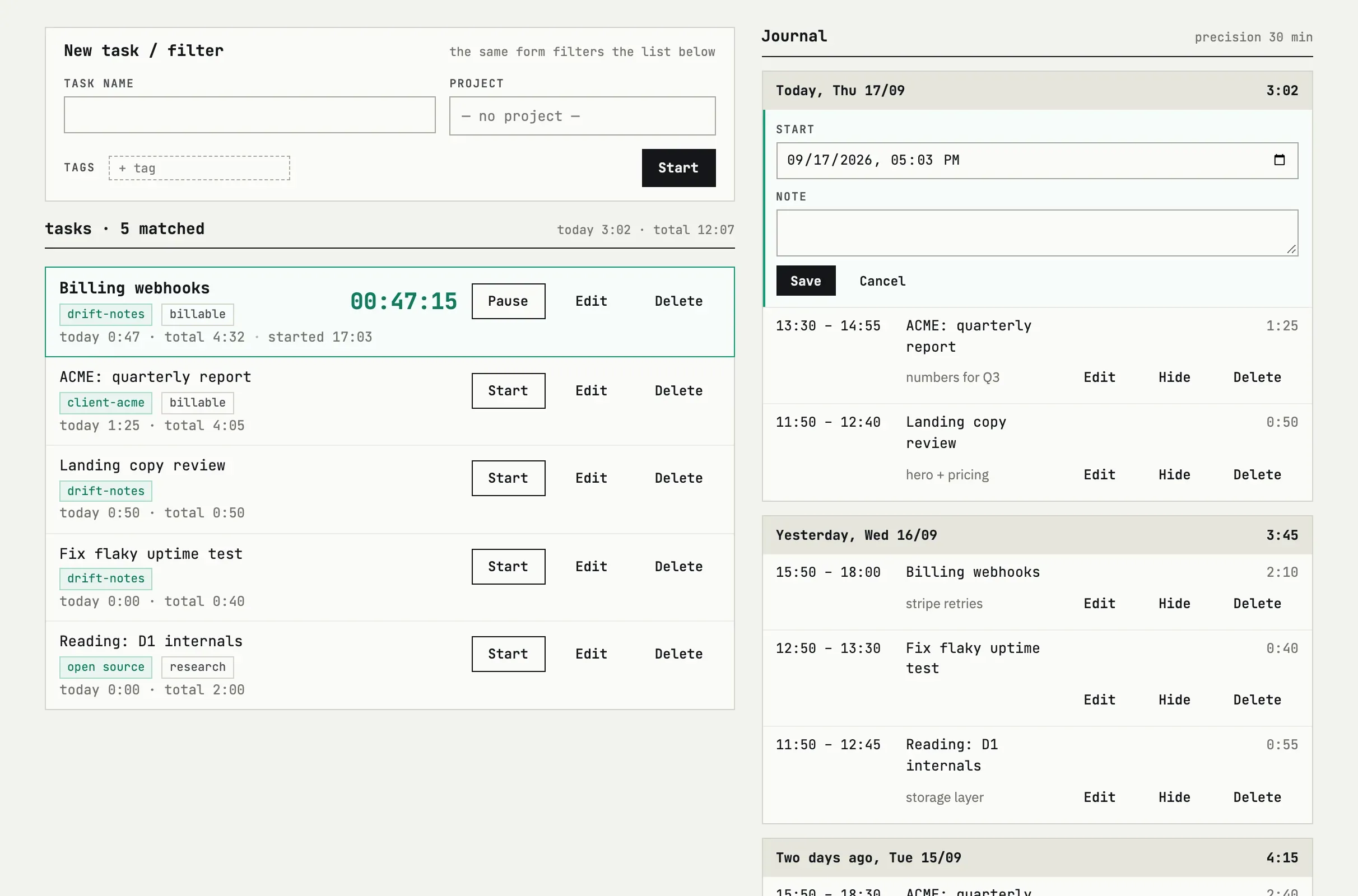Edit the Fix flaky uptime test task

[591, 567]
